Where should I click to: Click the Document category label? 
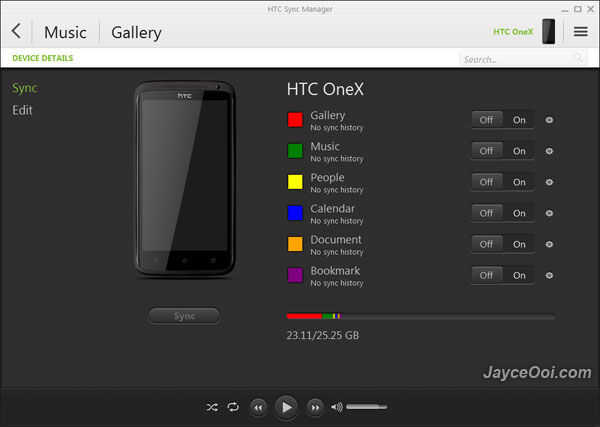[336, 240]
